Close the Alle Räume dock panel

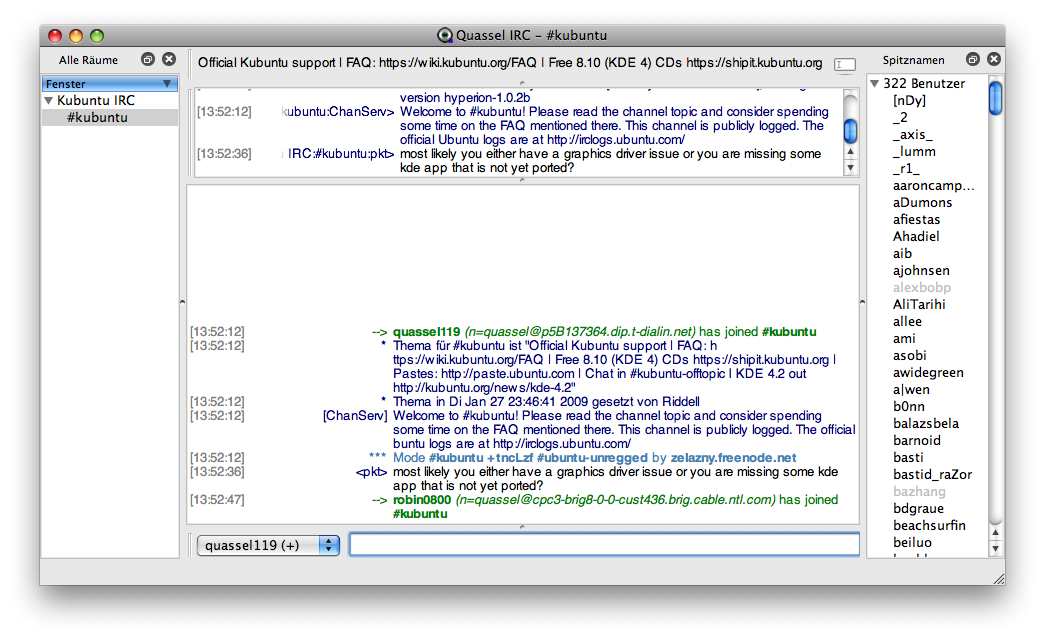[x=169, y=59]
